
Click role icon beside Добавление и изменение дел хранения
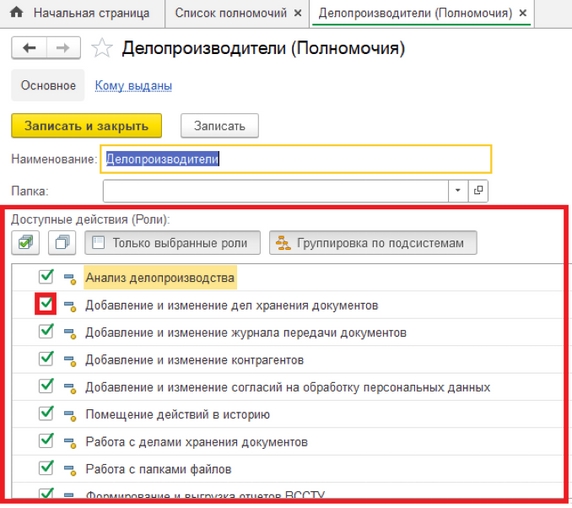tap(70, 306)
